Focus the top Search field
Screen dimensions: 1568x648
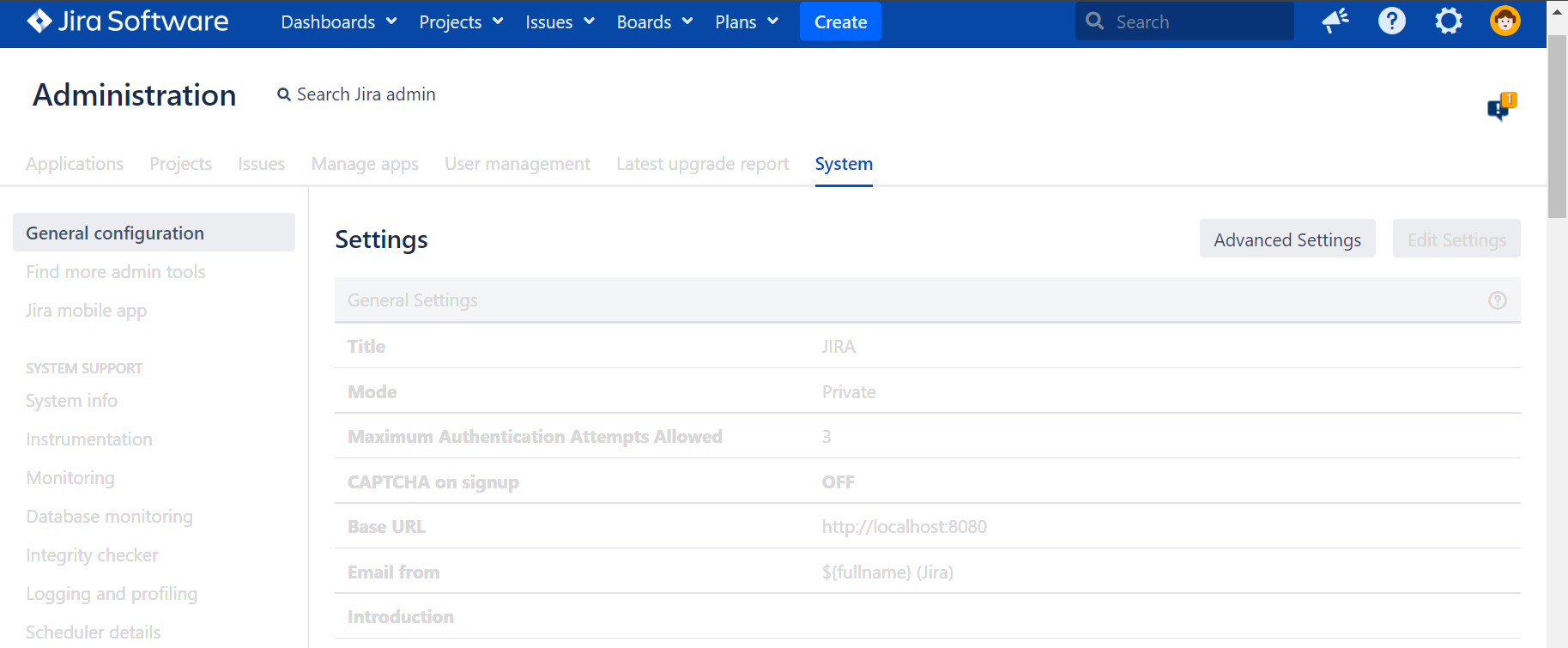[x=1184, y=21]
